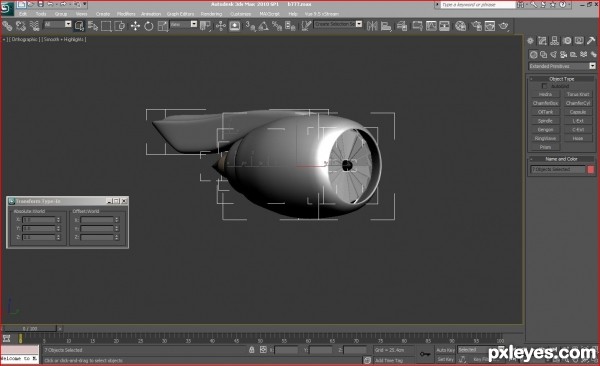The height and width of the screenshot is (366, 600).
Task: Select the Cameras create category icon
Action: click(x=563, y=54)
